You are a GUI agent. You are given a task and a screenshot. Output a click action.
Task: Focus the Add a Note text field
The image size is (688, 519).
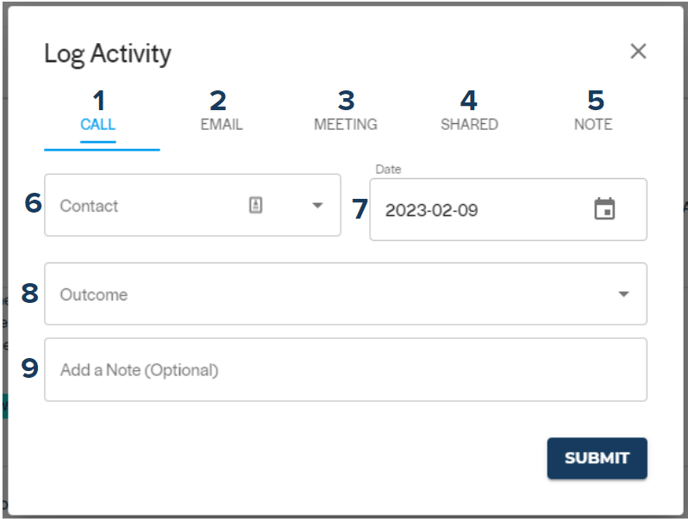point(345,369)
